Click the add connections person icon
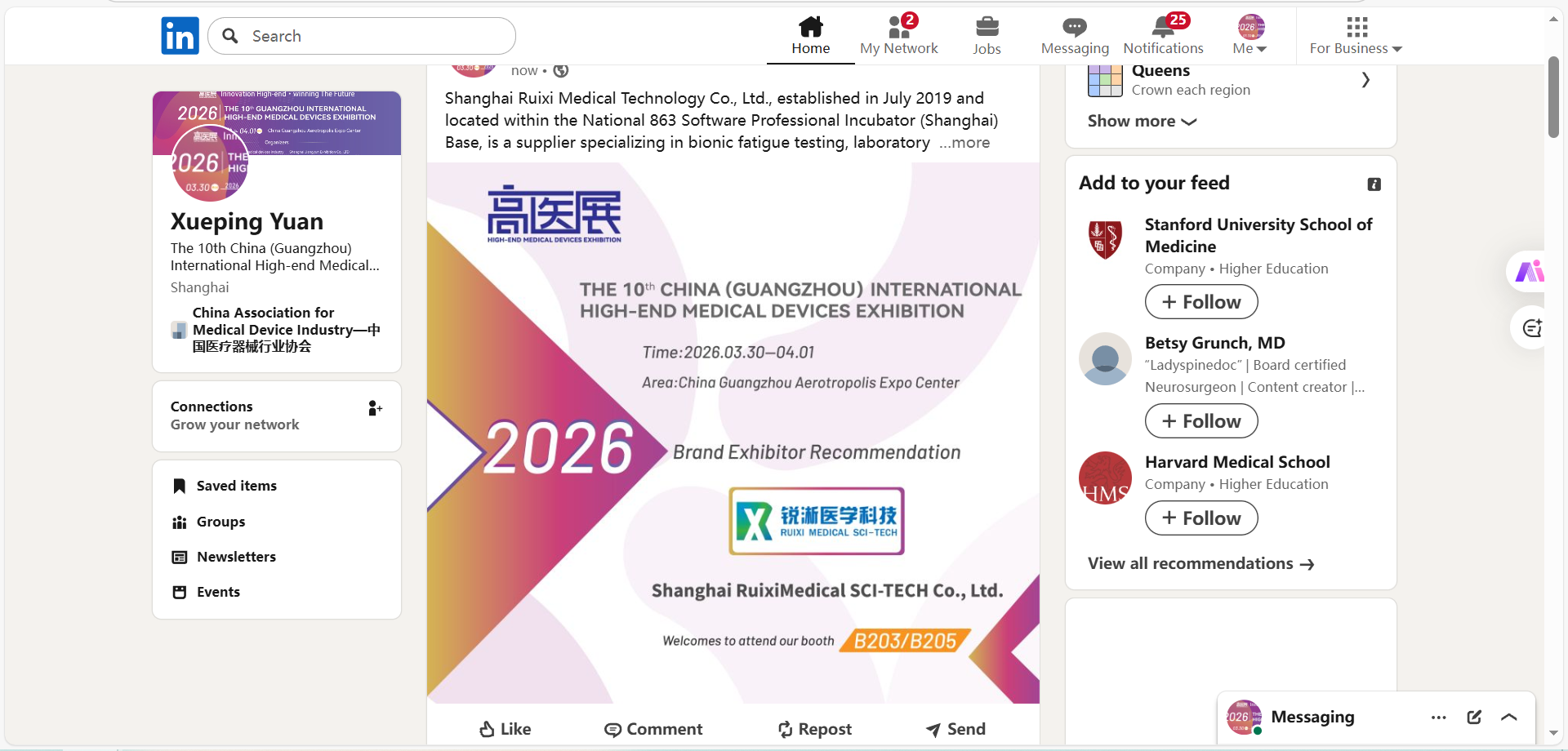This screenshot has height=751, width=1568. (x=375, y=408)
